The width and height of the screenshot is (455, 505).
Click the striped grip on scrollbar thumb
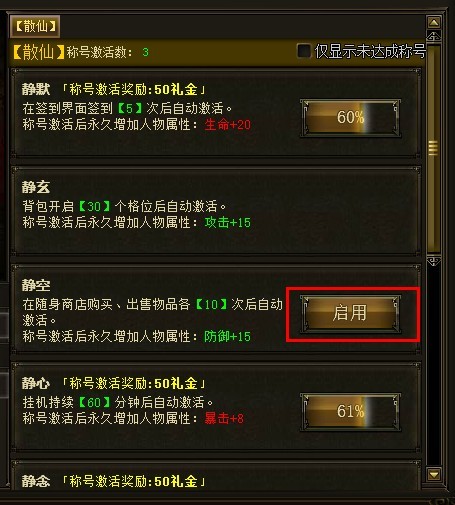(433, 148)
